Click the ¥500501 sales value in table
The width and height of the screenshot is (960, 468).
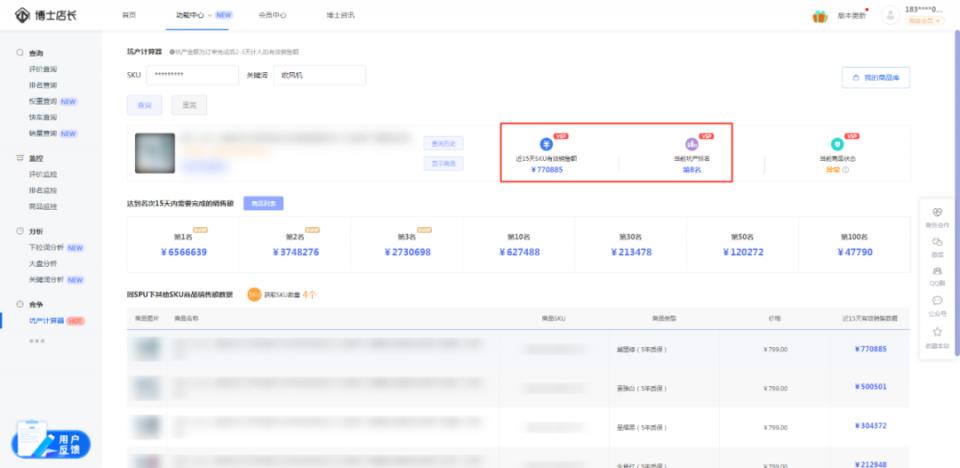point(871,387)
